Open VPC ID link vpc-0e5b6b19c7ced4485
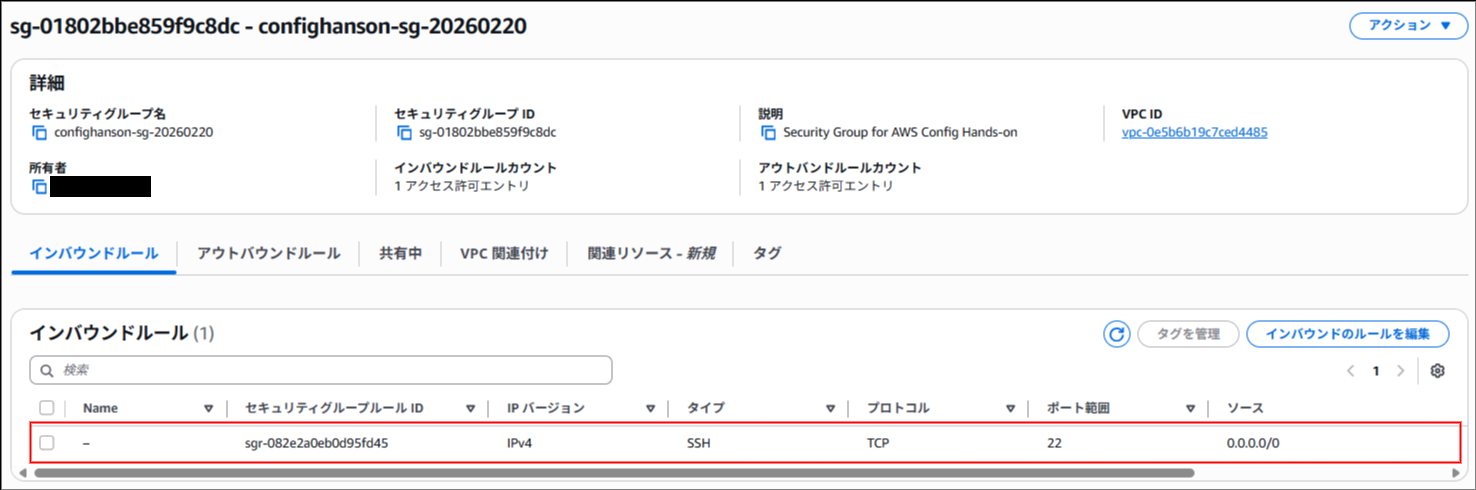This screenshot has height=490, width=1476. 1194,132
